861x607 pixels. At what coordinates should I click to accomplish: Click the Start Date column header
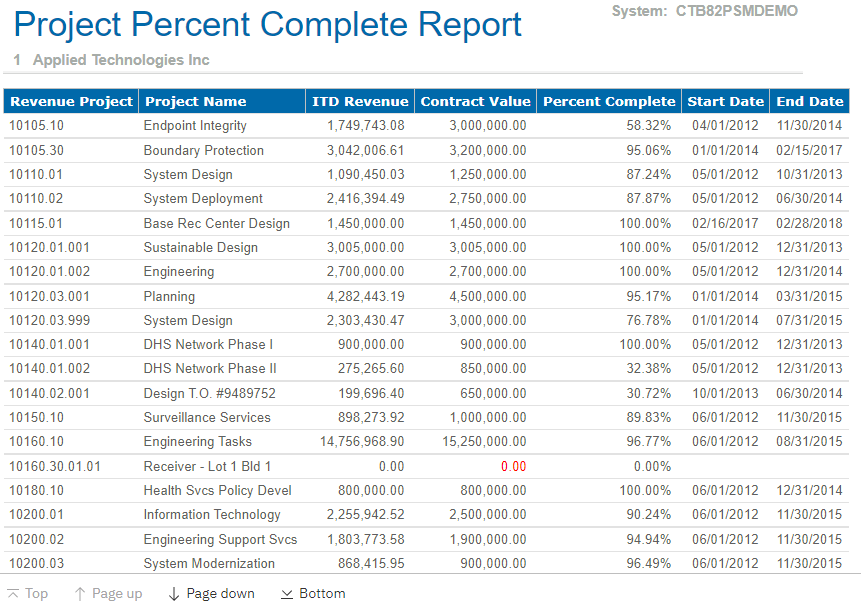[x=725, y=101]
